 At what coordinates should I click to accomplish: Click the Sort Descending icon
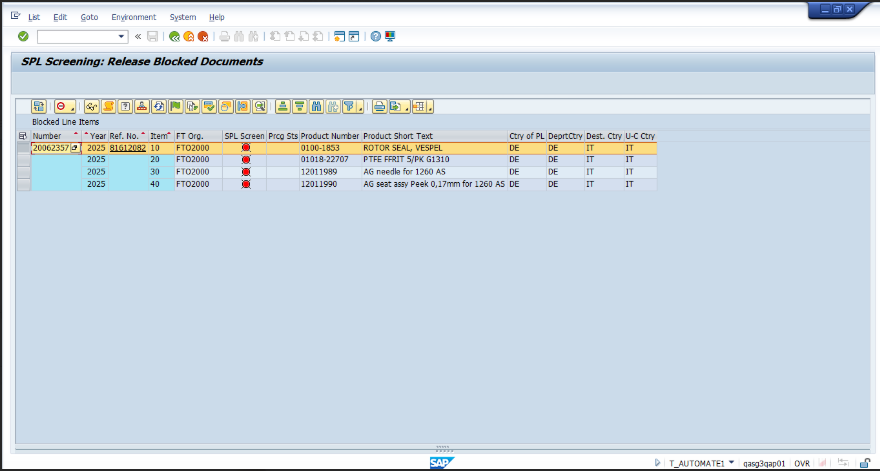click(300, 106)
